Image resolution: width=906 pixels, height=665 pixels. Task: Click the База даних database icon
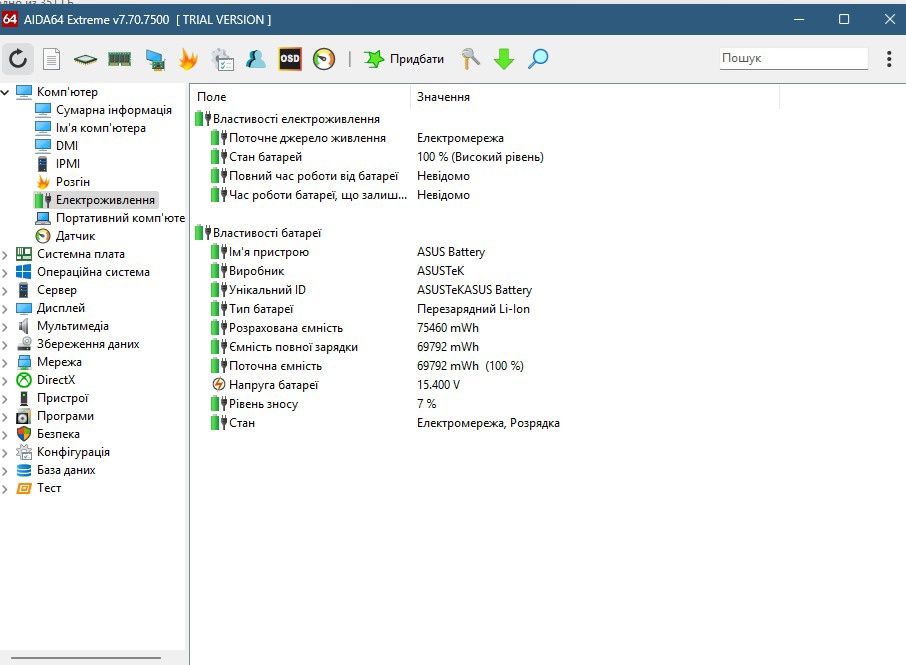24,470
